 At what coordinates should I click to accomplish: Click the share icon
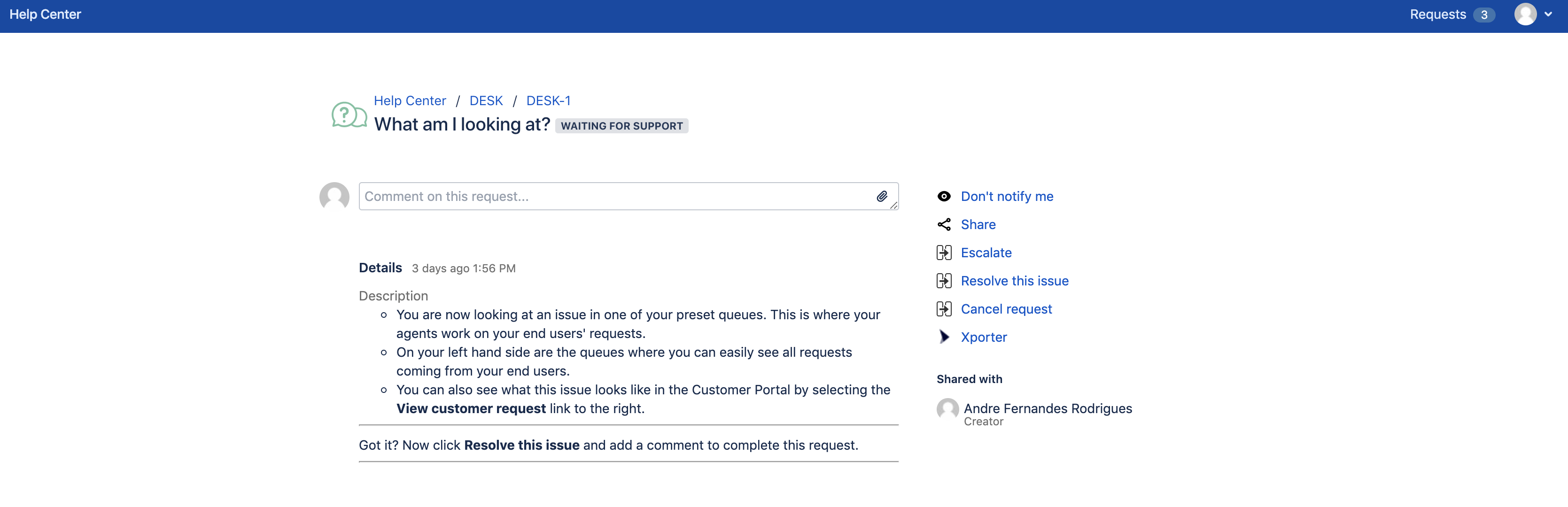click(944, 224)
